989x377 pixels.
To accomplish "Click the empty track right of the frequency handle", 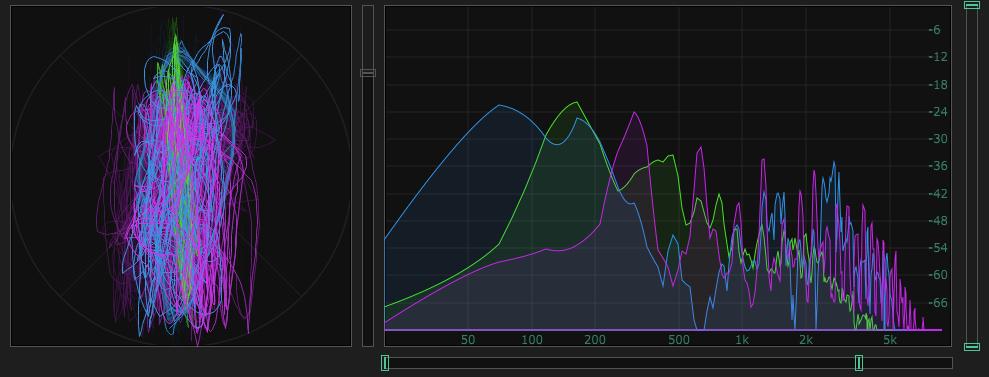I will pyautogui.click(x=907, y=363).
